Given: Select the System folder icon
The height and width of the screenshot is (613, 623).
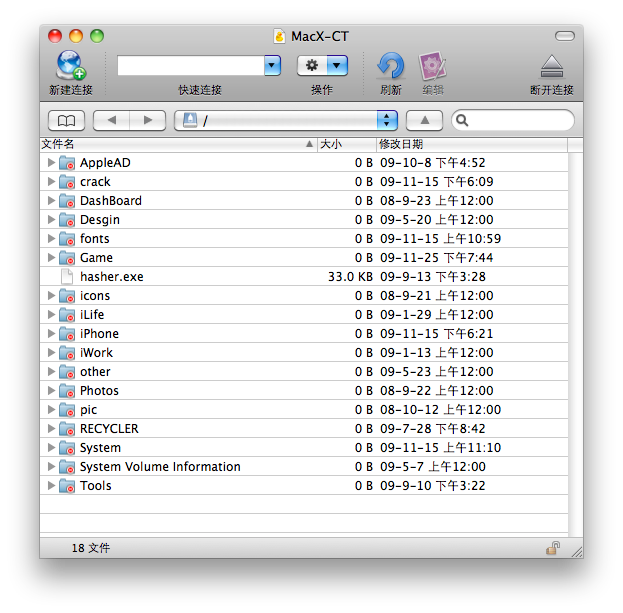Looking at the screenshot, I should 67,448.
